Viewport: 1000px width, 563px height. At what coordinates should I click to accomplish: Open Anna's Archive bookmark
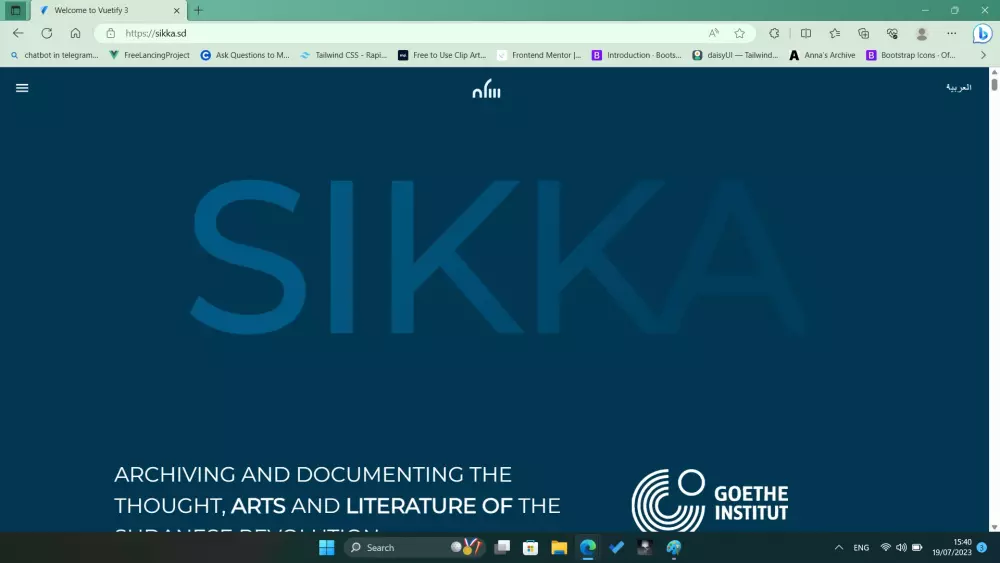click(x=822, y=55)
